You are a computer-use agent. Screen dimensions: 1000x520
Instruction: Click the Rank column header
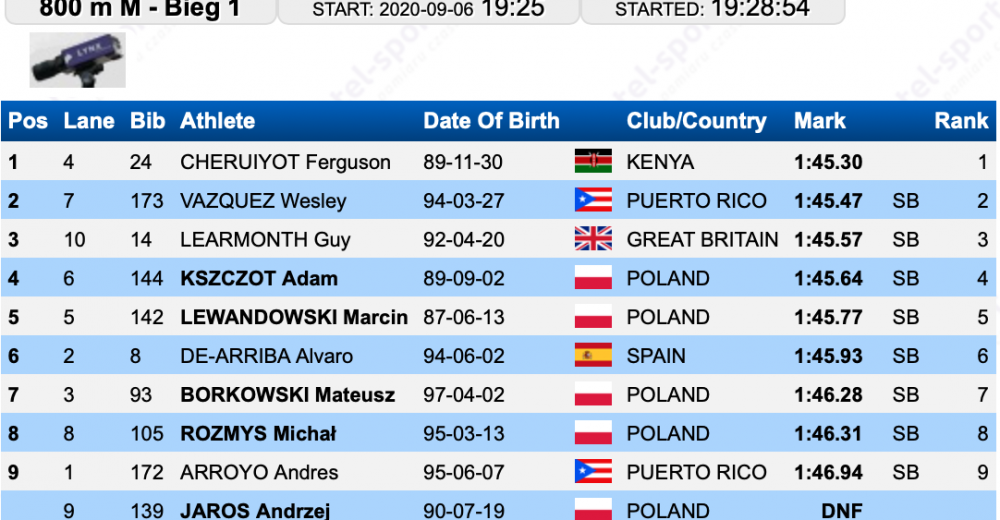coord(961,121)
